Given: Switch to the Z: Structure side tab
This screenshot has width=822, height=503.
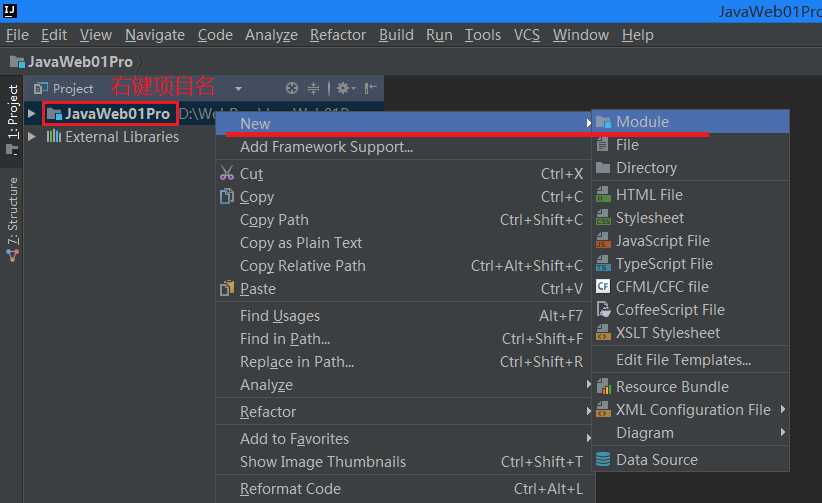Looking at the screenshot, I should click(12, 220).
